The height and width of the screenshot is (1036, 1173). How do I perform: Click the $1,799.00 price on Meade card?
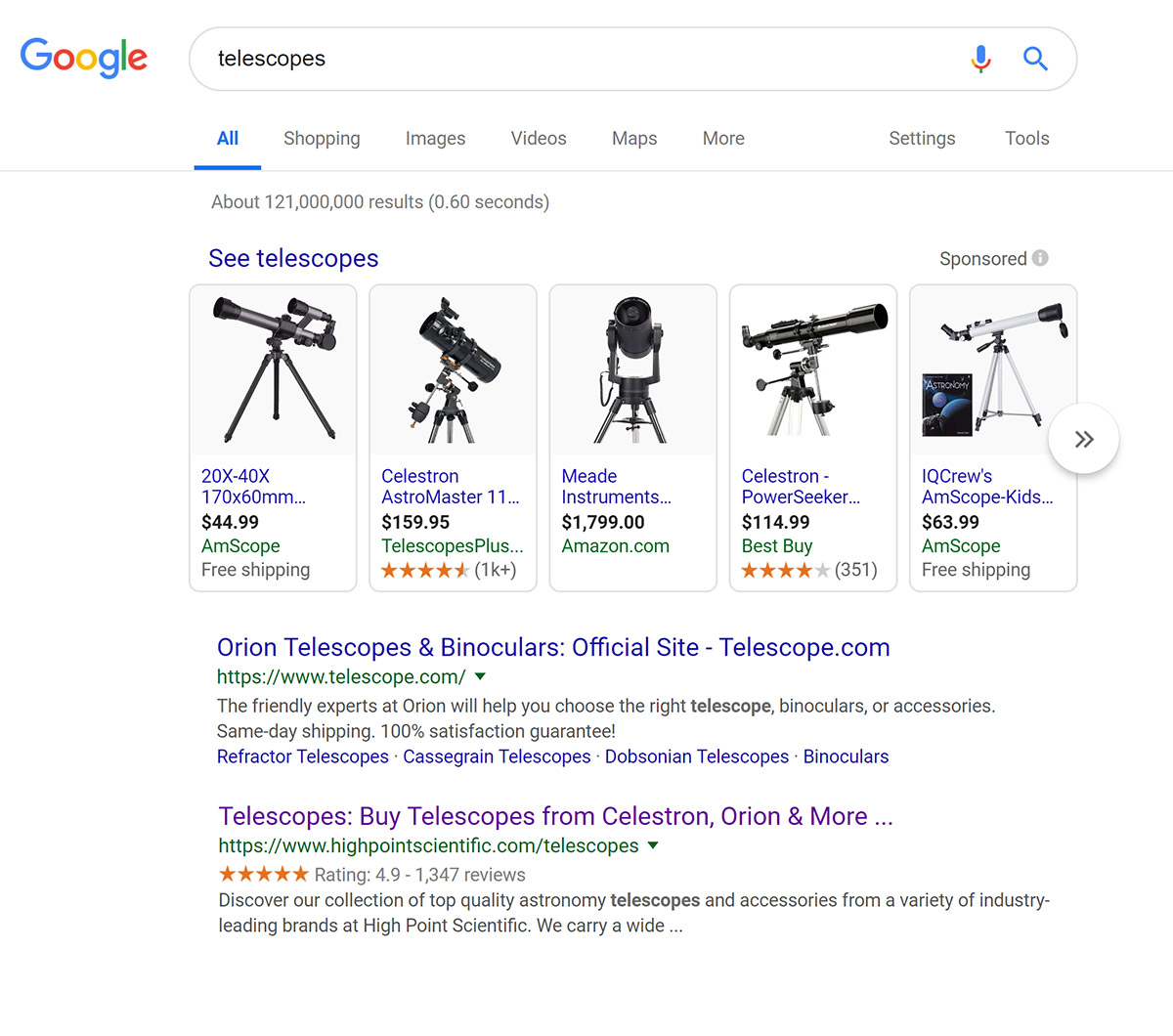coord(603,523)
